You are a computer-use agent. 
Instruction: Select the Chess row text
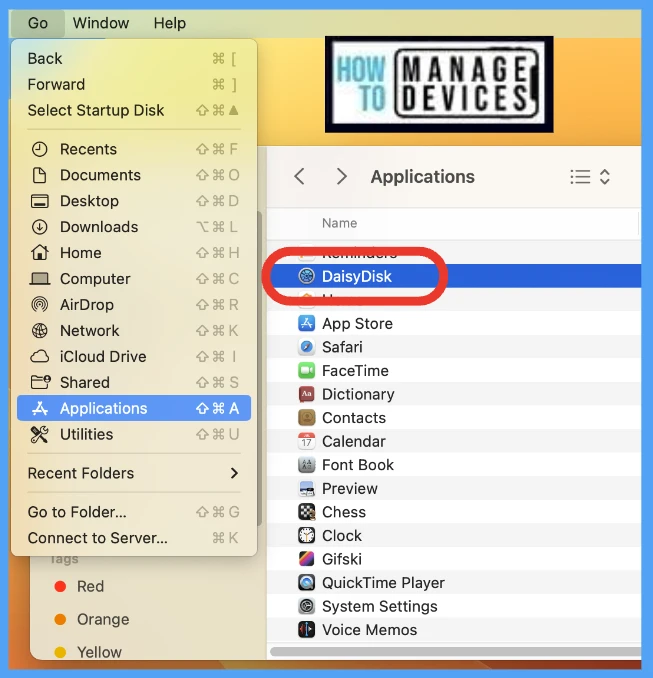point(344,512)
